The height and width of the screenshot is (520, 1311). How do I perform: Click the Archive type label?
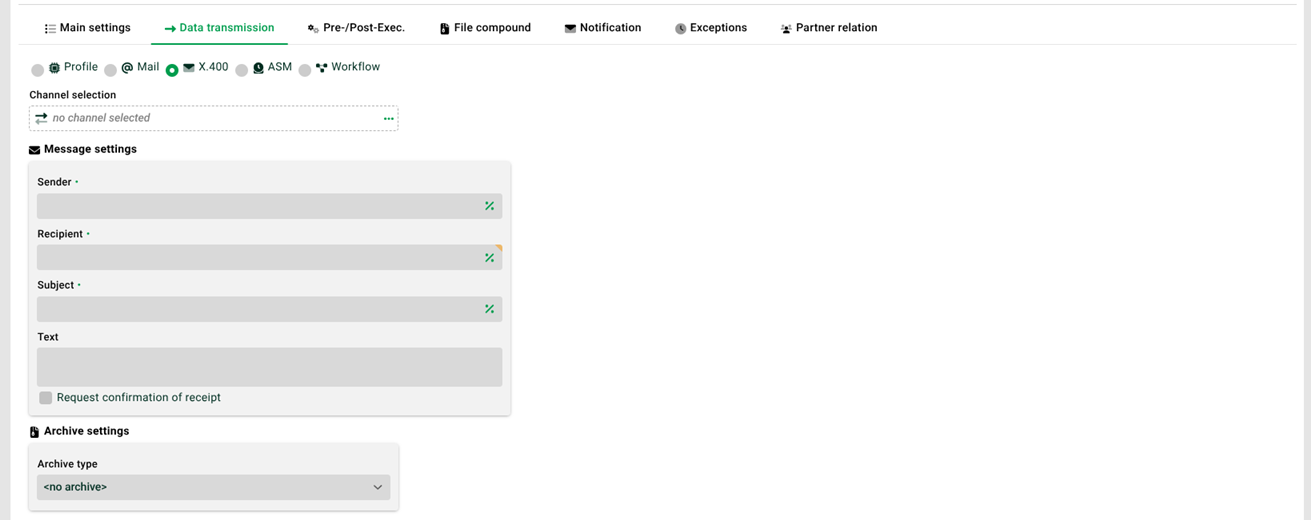[x=67, y=464]
